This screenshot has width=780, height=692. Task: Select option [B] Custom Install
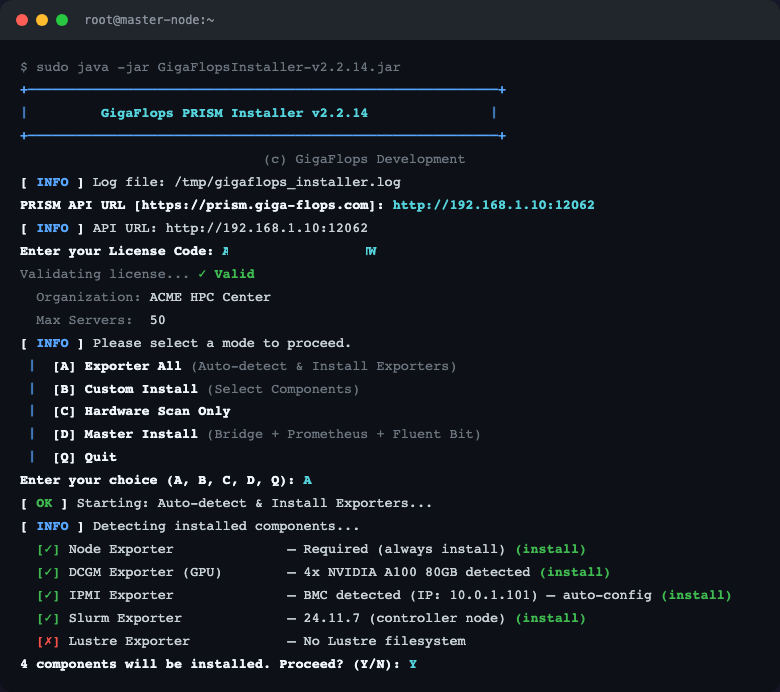[x=125, y=389]
